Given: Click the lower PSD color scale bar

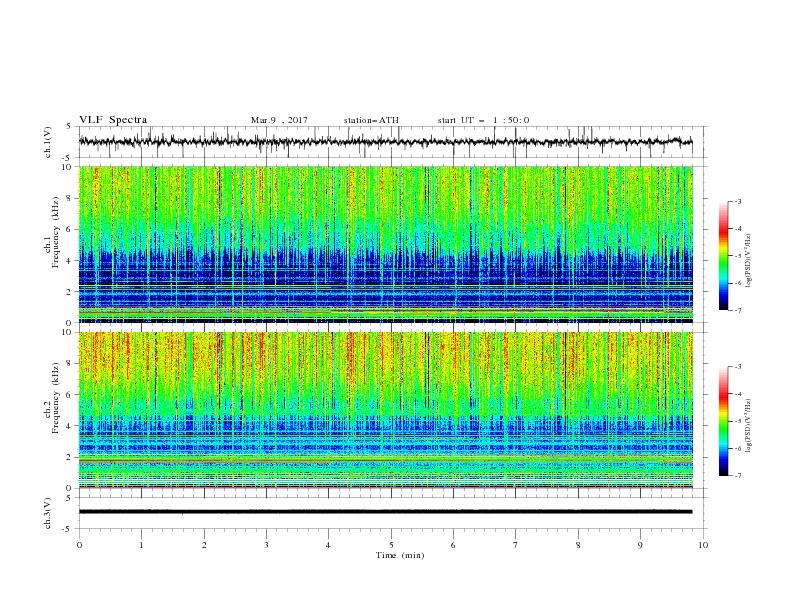Looking at the screenshot, I should point(723,421).
